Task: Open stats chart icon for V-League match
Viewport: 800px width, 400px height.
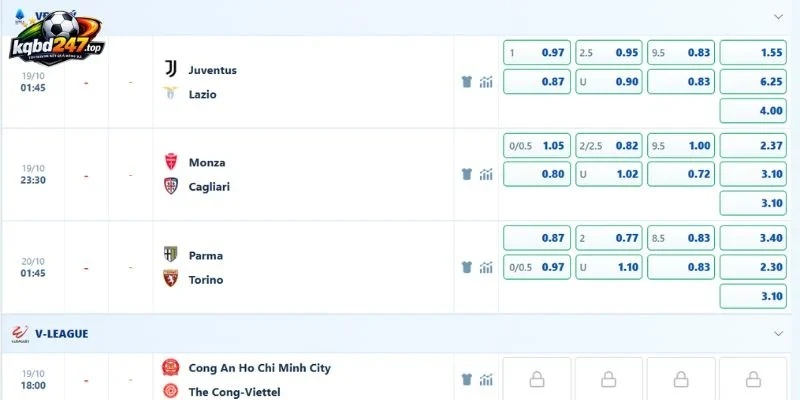Action: pos(486,379)
